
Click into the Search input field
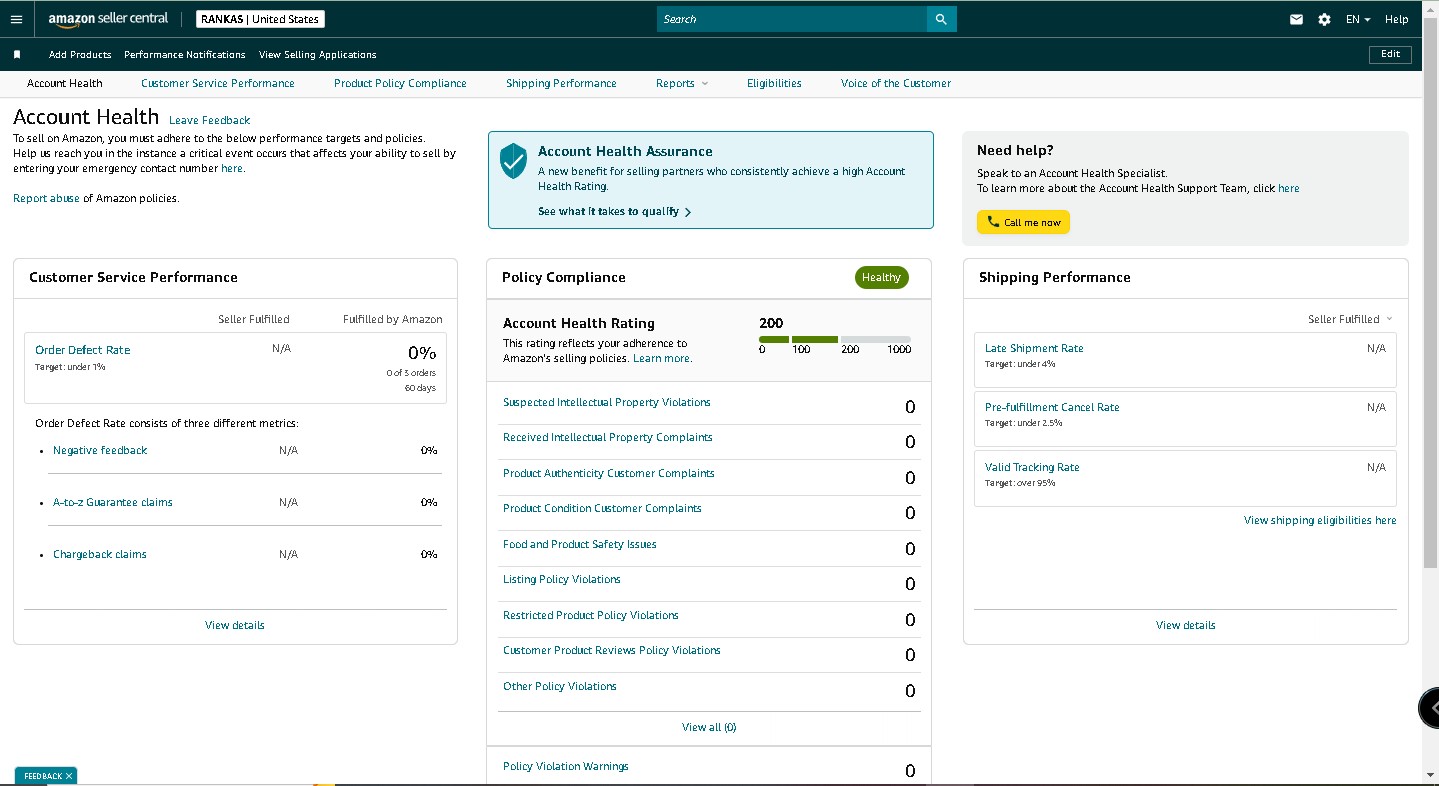tap(792, 19)
